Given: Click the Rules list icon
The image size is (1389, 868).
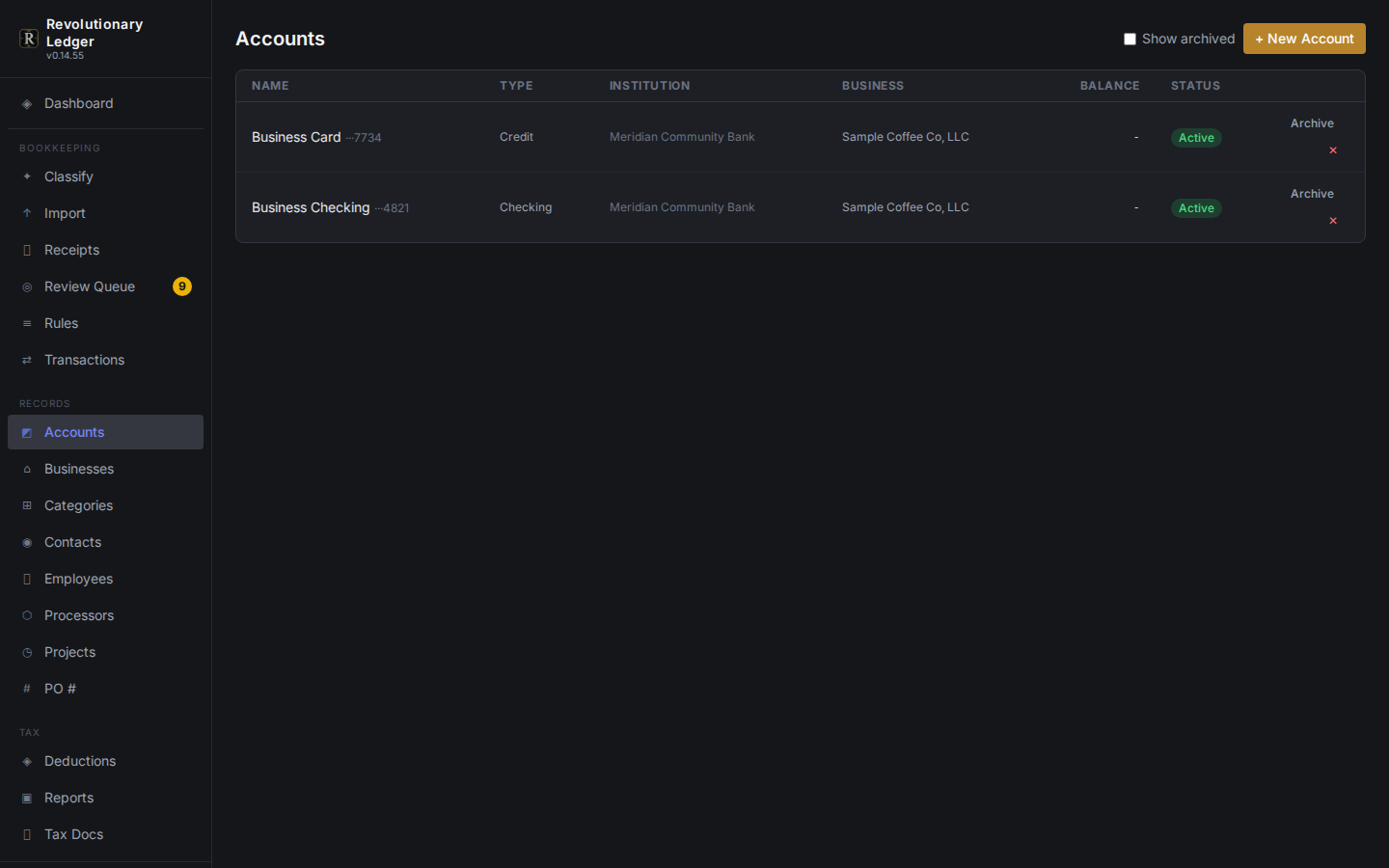Looking at the screenshot, I should point(27,324).
